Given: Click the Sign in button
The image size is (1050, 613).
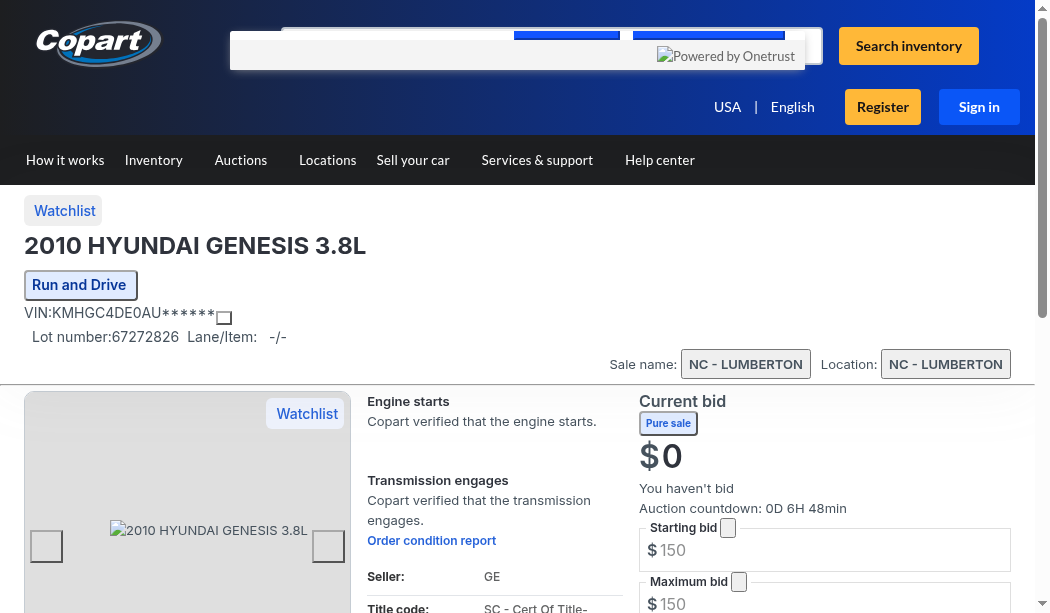Looking at the screenshot, I should (x=979, y=107).
